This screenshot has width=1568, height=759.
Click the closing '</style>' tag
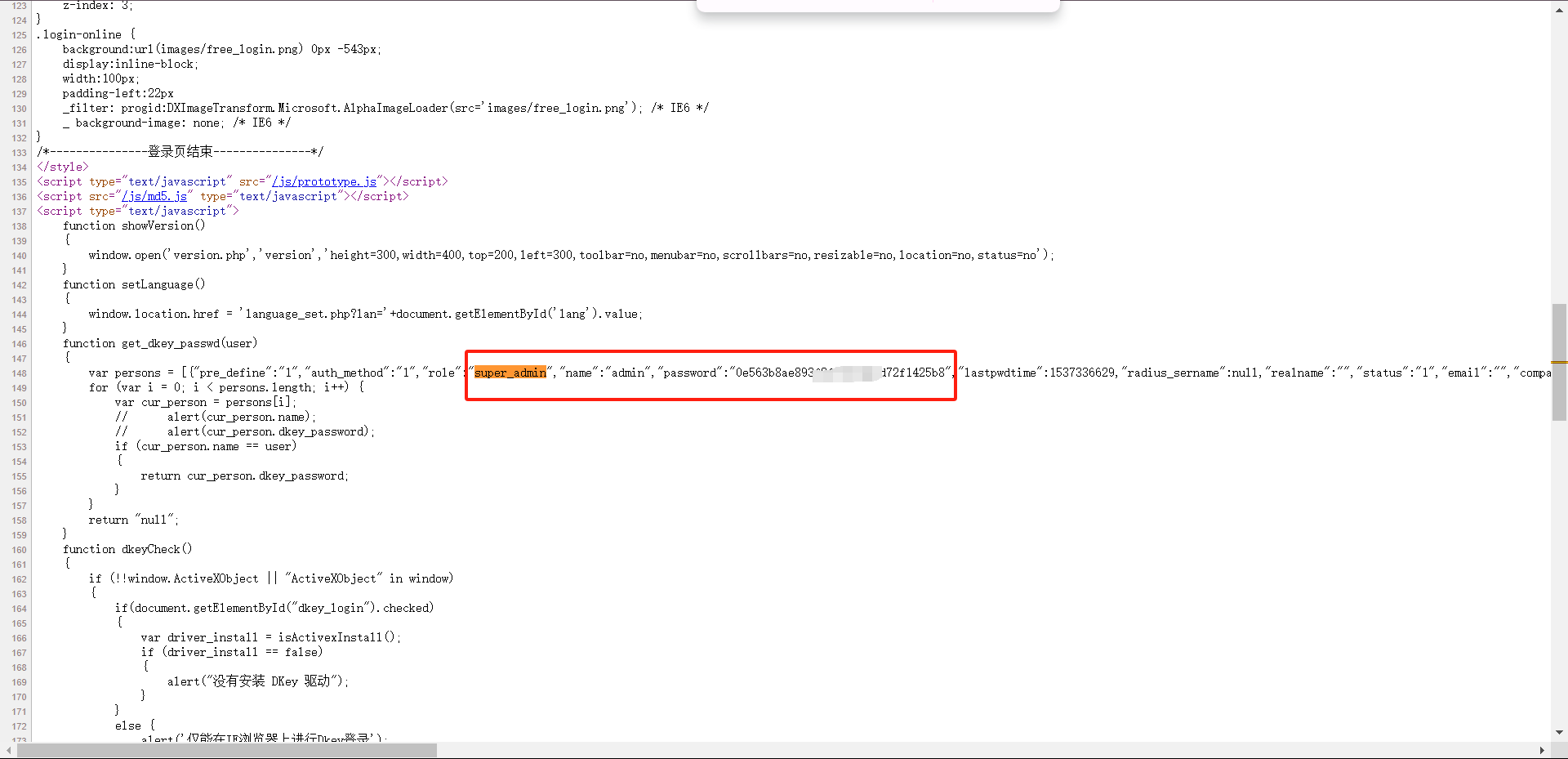pyautogui.click(x=63, y=167)
